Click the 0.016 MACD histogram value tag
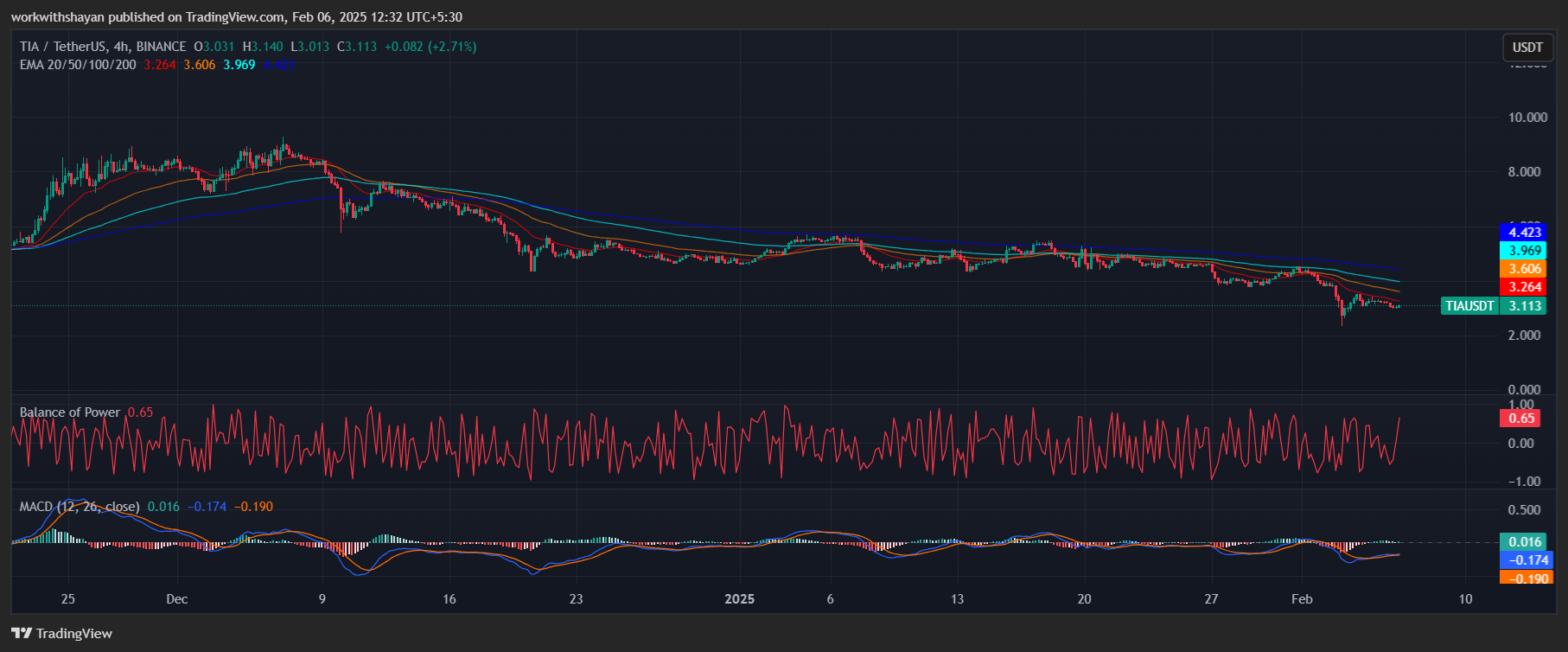 tap(1525, 542)
